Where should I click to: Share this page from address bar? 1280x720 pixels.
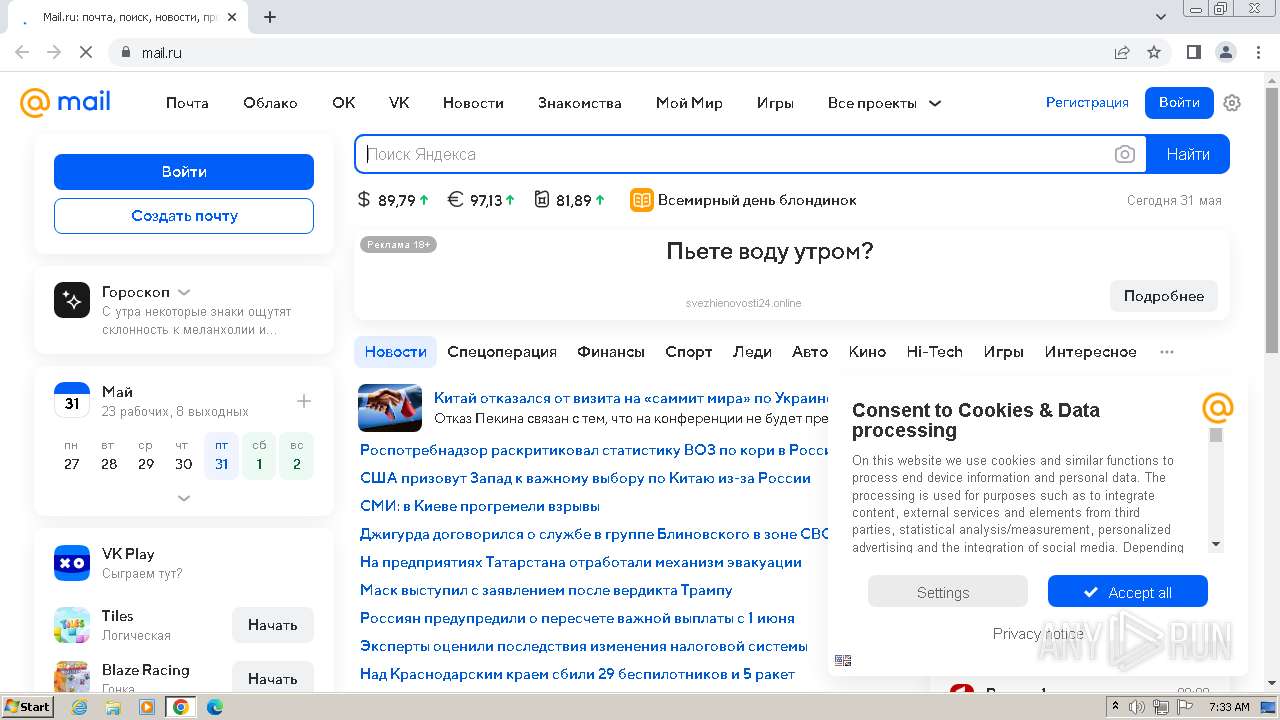[x=1122, y=52]
